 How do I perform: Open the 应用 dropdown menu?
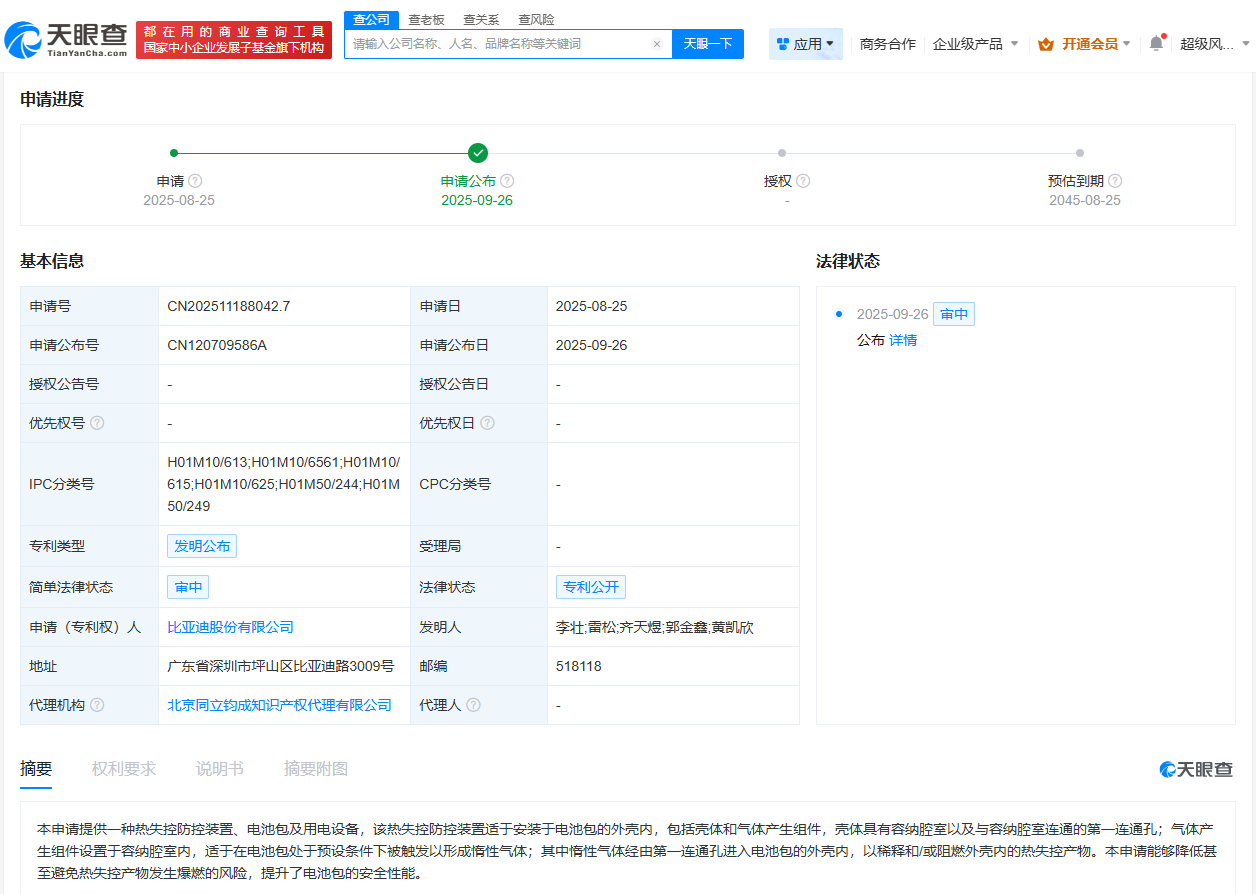pos(806,44)
